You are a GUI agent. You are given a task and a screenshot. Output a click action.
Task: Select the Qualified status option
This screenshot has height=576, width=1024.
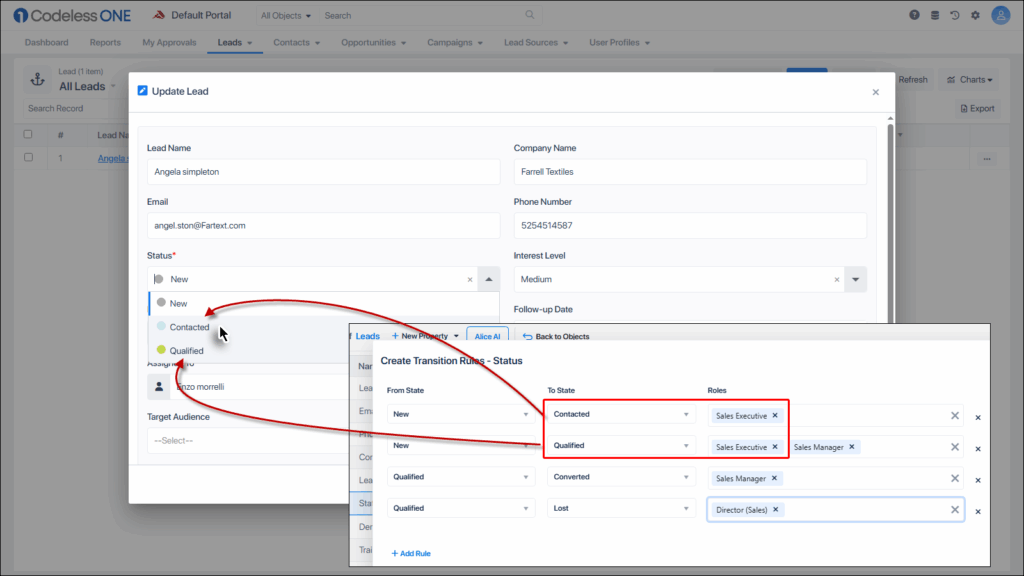(x=186, y=351)
